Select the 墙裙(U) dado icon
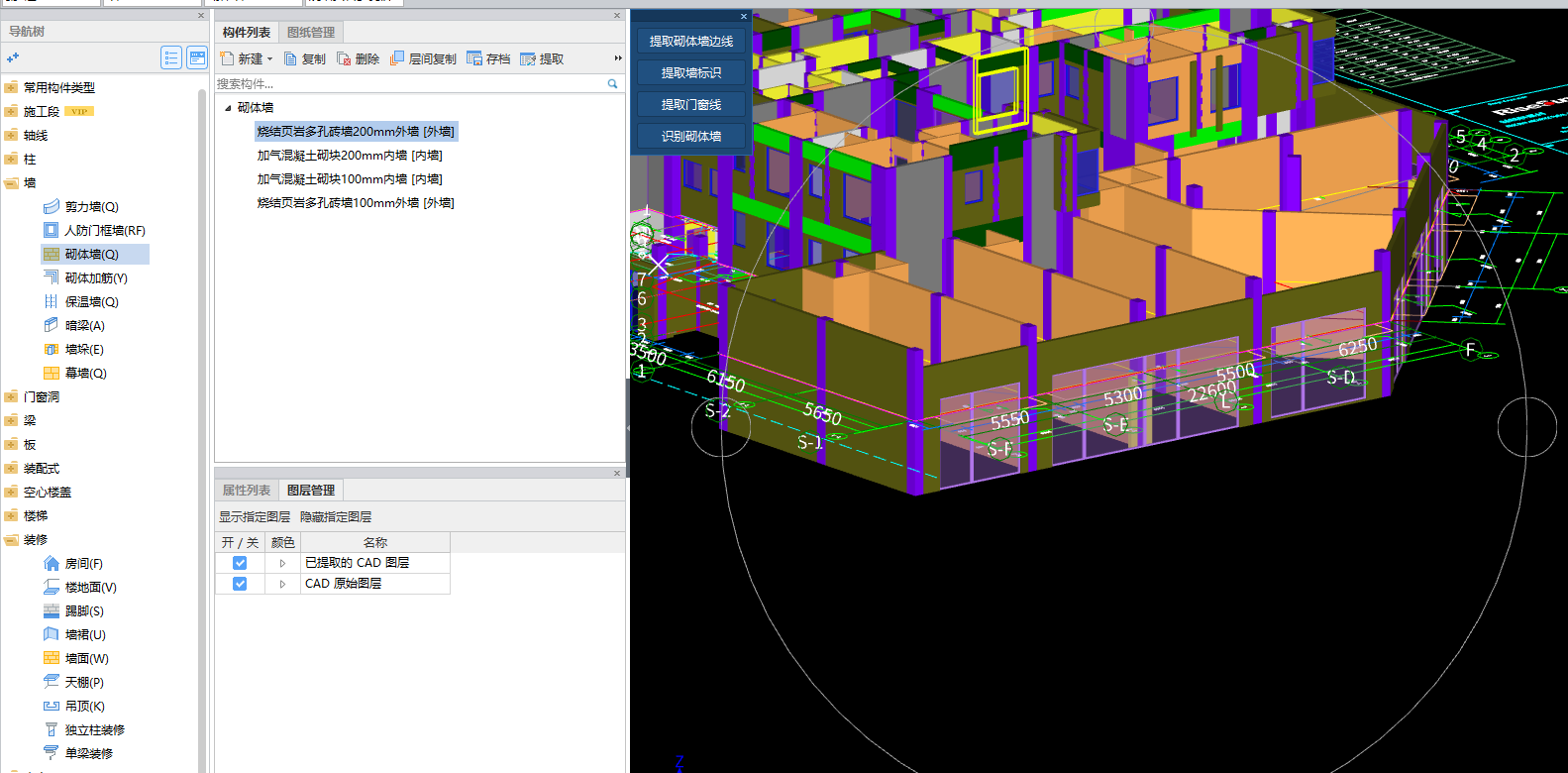 point(52,634)
